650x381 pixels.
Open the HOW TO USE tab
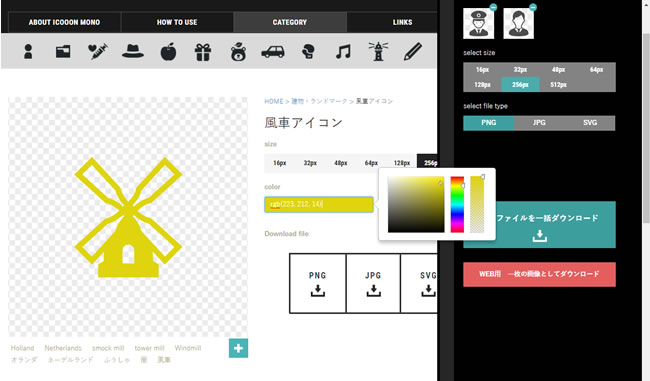click(177, 22)
